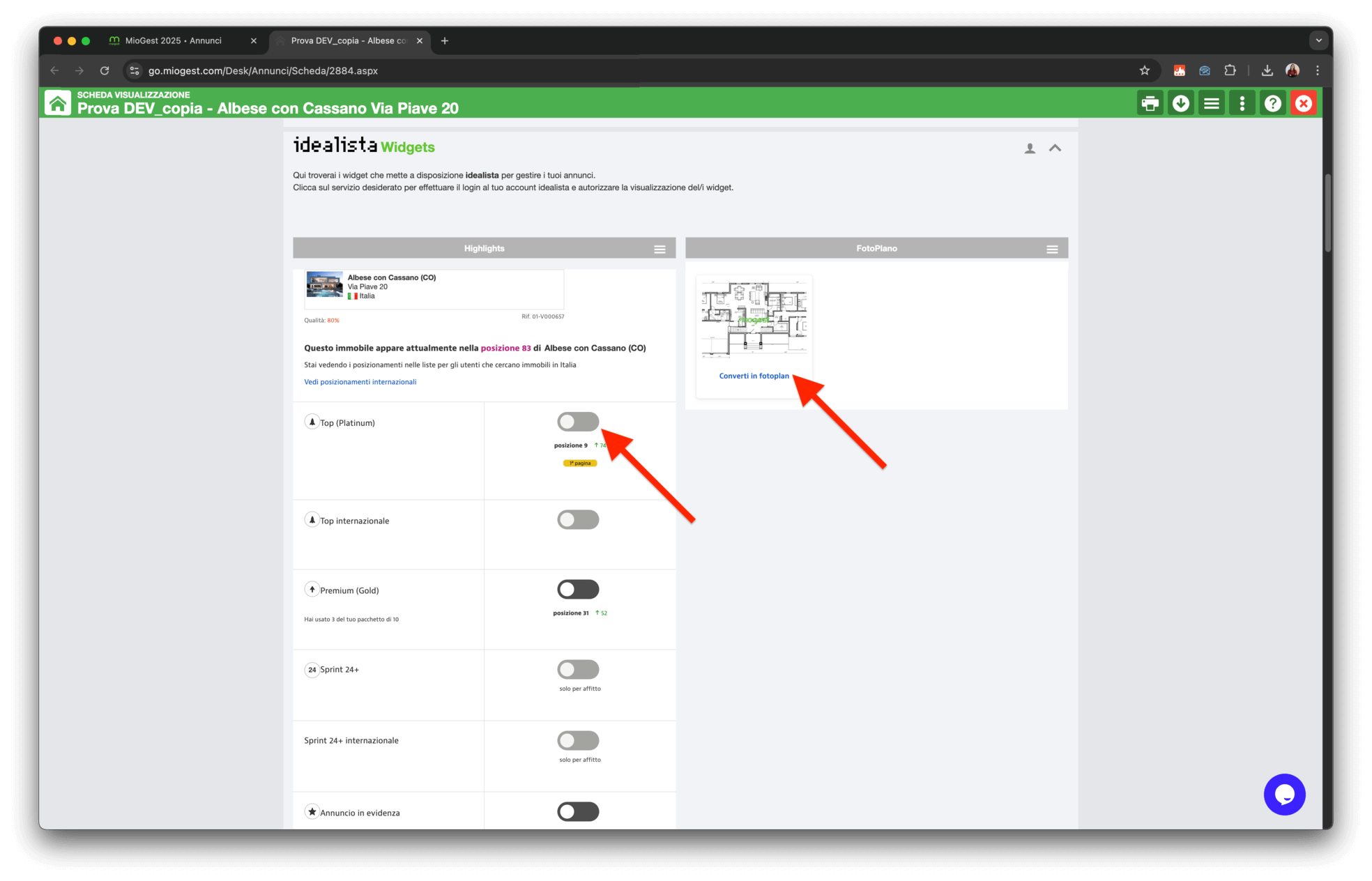The image size is (1372, 881).
Task: Click the Sprint 24+ icon
Action: (312, 670)
